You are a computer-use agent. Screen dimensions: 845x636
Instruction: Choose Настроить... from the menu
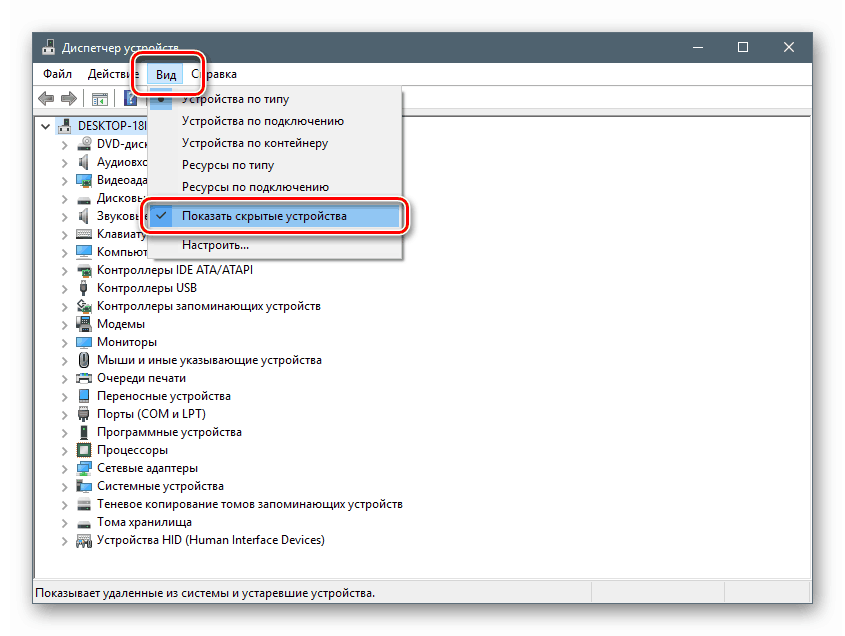click(274, 245)
